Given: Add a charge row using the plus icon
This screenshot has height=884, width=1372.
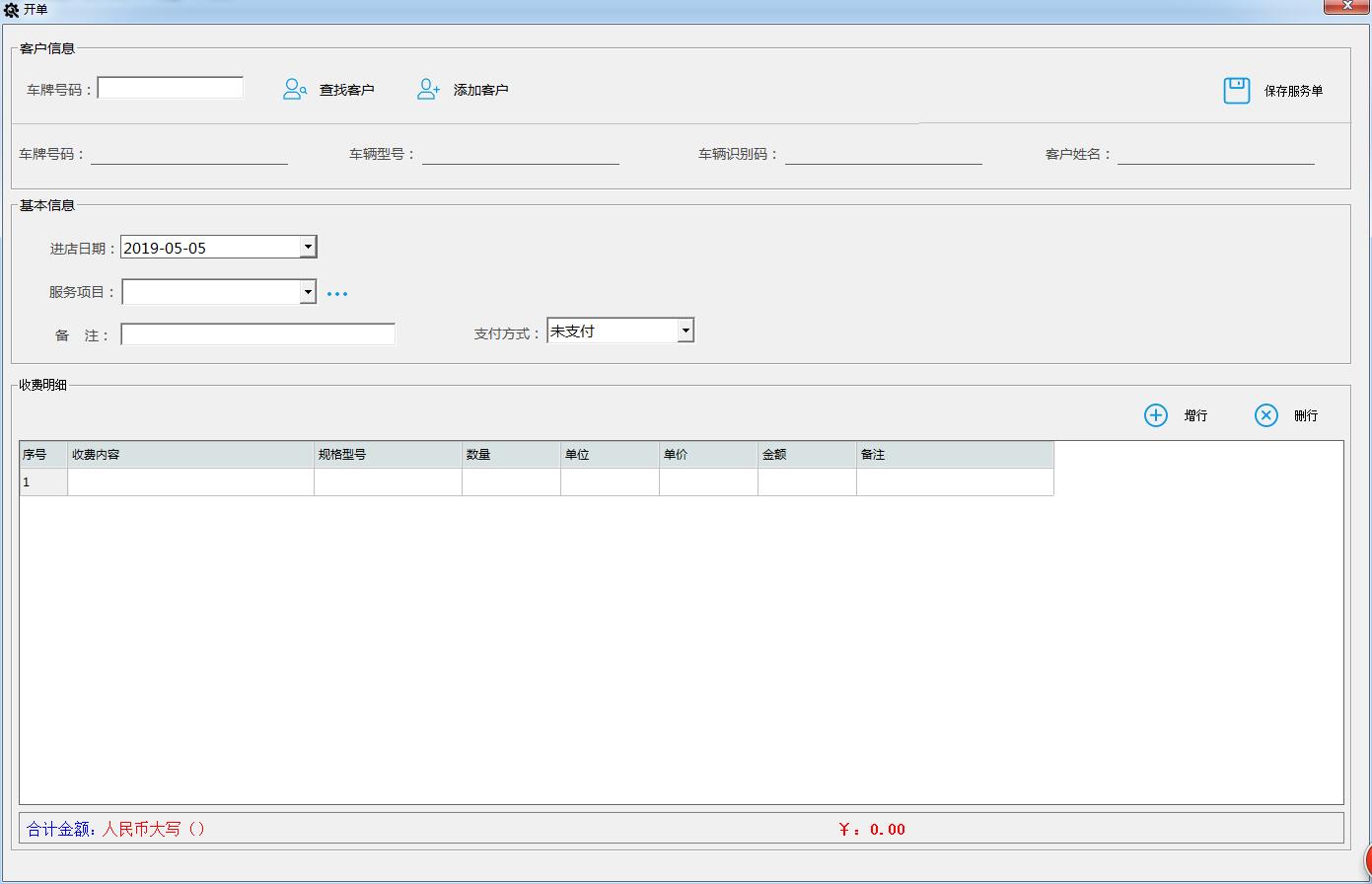Looking at the screenshot, I should pyautogui.click(x=1155, y=415).
